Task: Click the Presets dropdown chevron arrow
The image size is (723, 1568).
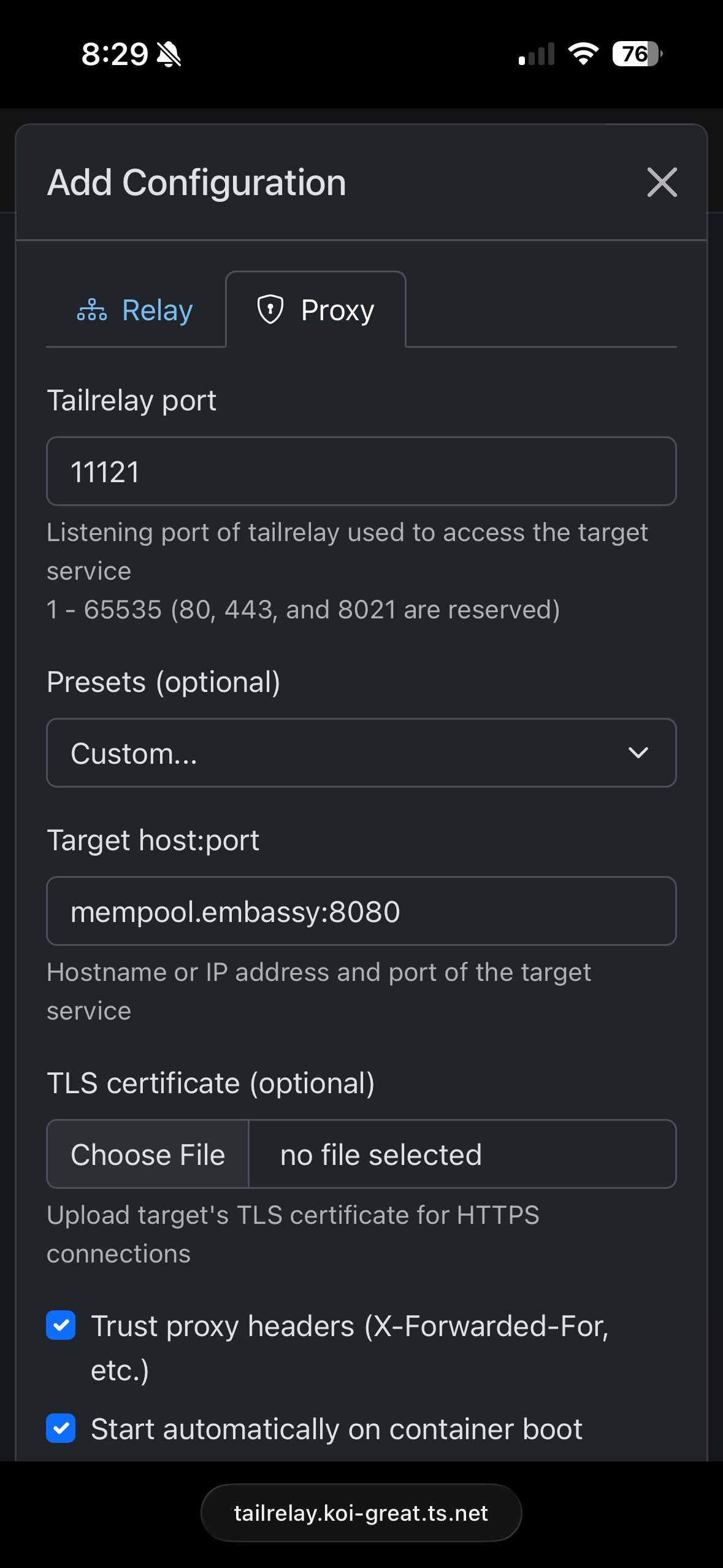Action: 638,753
